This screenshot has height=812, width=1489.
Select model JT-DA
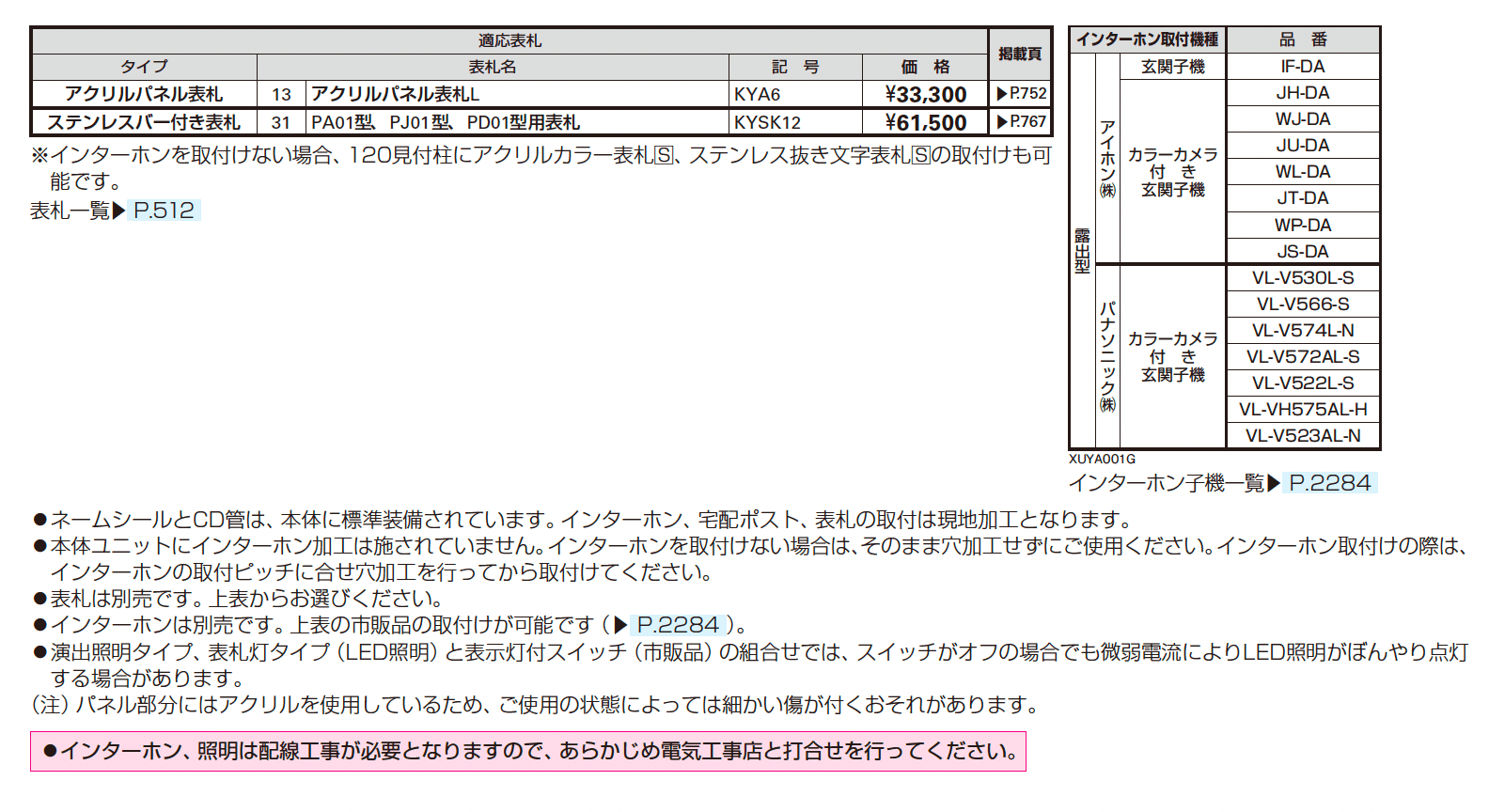pos(1303,197)
